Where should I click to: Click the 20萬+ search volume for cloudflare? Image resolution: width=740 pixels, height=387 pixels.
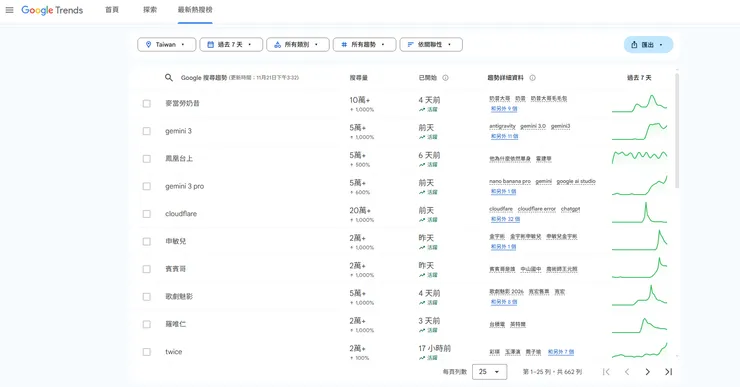coord(360,210)
